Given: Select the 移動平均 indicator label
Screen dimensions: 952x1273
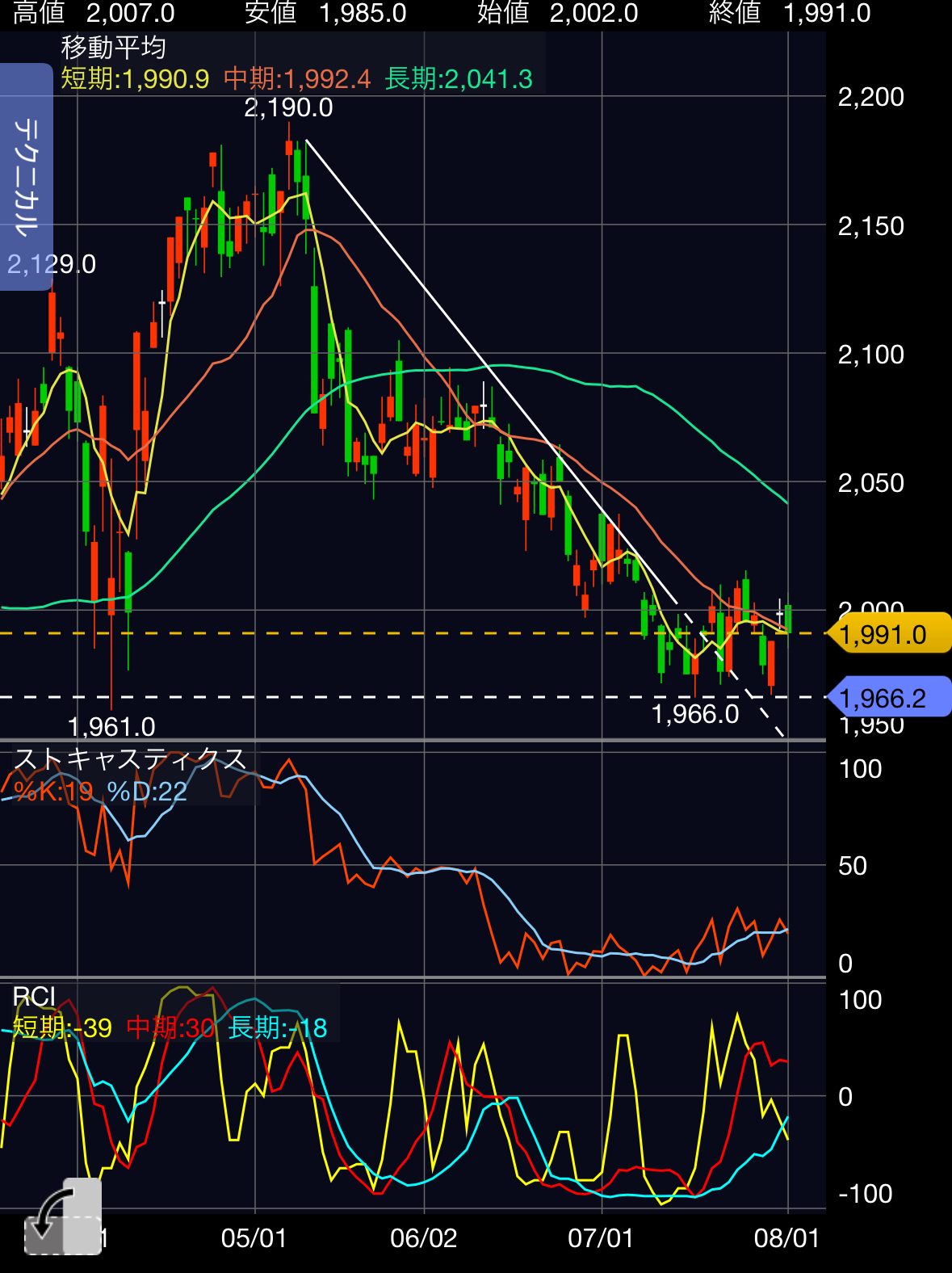Looking at the screenshot, I should pyautogui.click(x=114, y=48).
